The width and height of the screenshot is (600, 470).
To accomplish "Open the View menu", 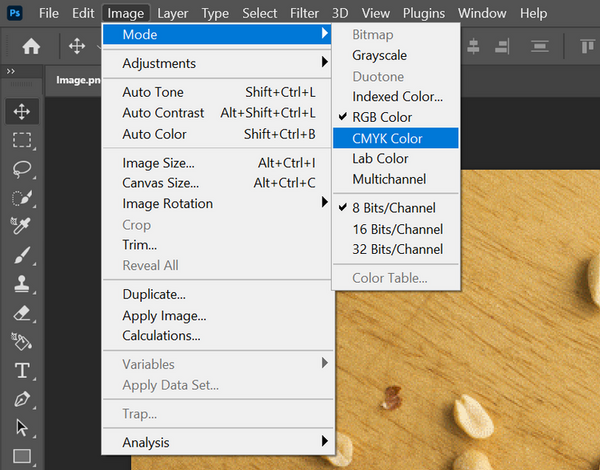I will pyautogui.click(x=376, y=13).
